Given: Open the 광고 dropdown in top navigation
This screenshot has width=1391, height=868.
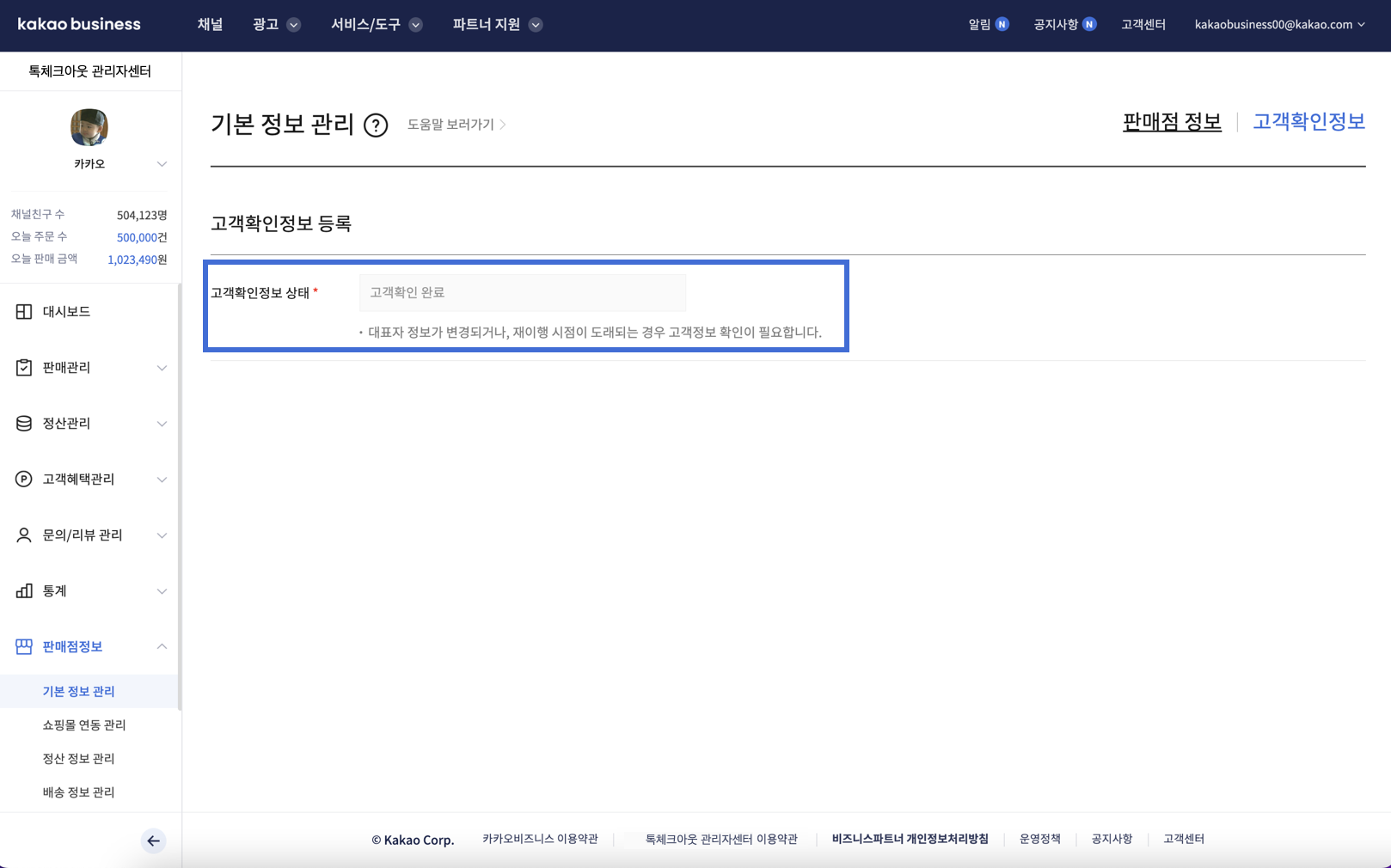Looking at the screenshot, I should 276,25.
